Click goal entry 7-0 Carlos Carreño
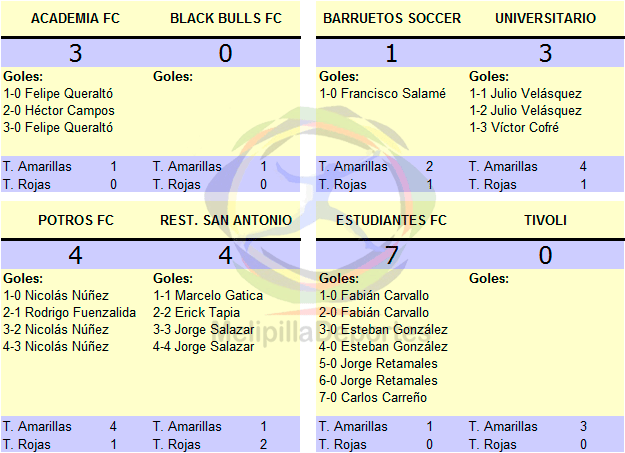Viewport: 625px width, 453px height. click(x=373, y=398)
